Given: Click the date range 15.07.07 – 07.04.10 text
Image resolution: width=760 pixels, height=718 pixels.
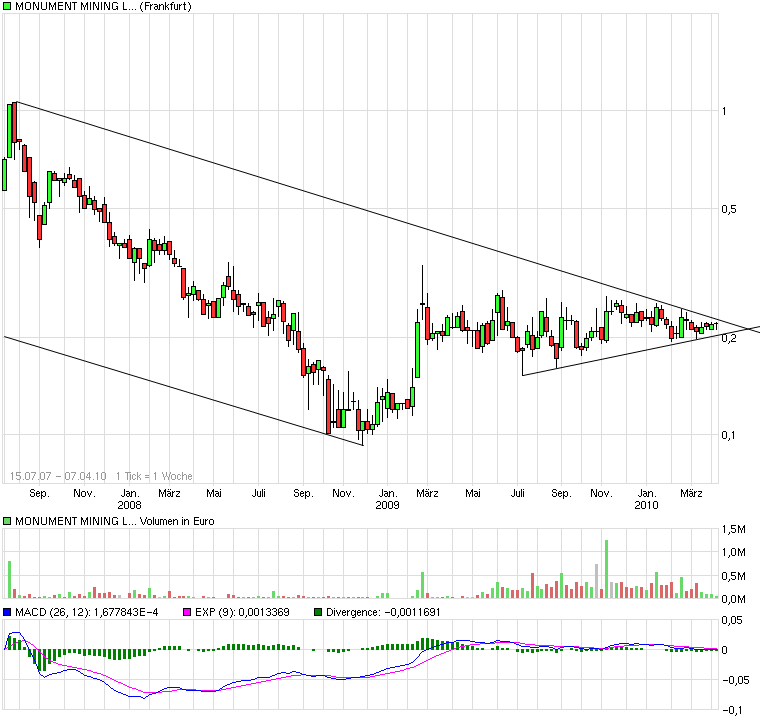Looking at the screenshot, I should (58, 476).
